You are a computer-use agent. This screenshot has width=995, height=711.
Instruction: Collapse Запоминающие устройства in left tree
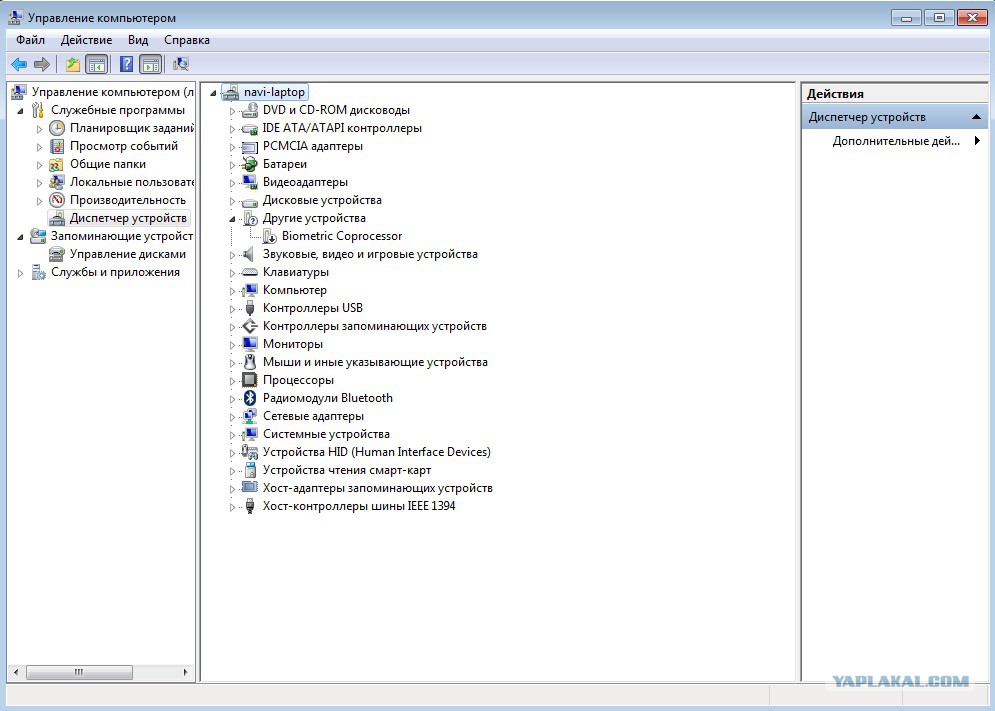pos(20,237)
